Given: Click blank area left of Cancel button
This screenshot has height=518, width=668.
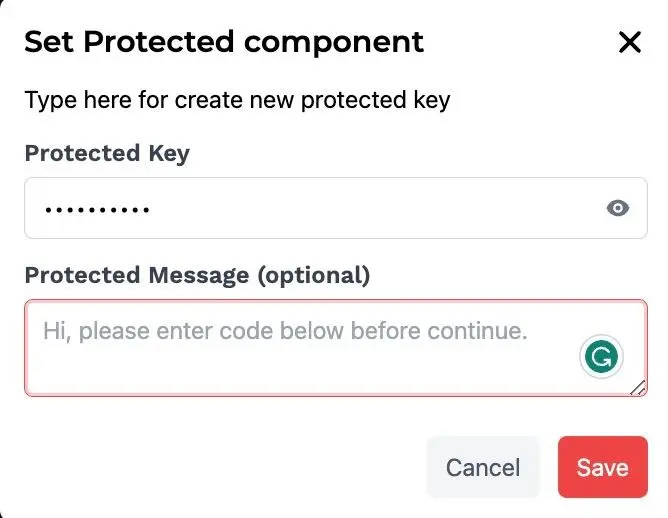Looking at the screenshot, I should (220, 467).
